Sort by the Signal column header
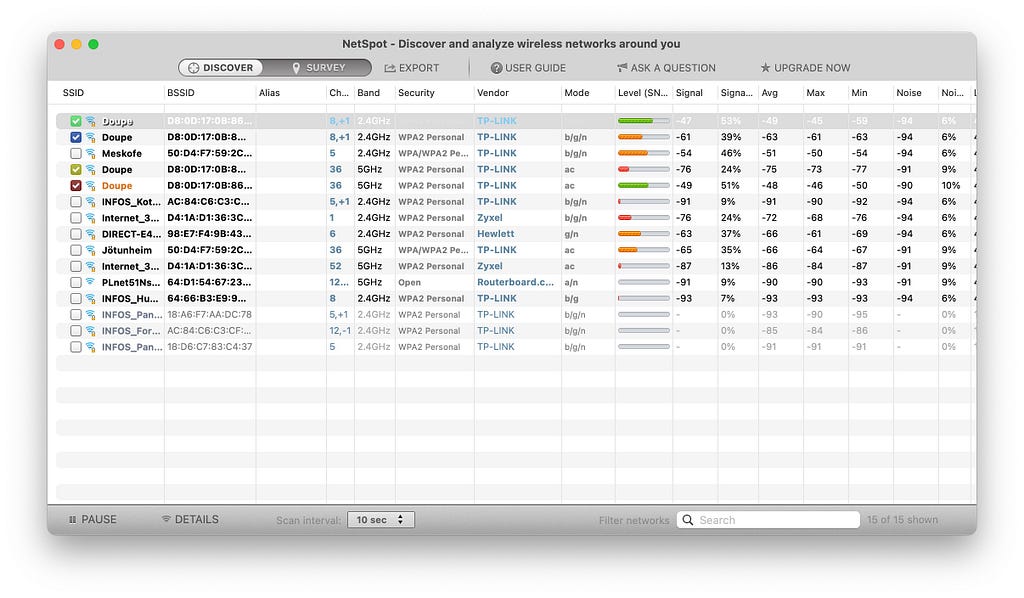The height and width of the screenshot is (598, 1024). (x=689, y=93)
